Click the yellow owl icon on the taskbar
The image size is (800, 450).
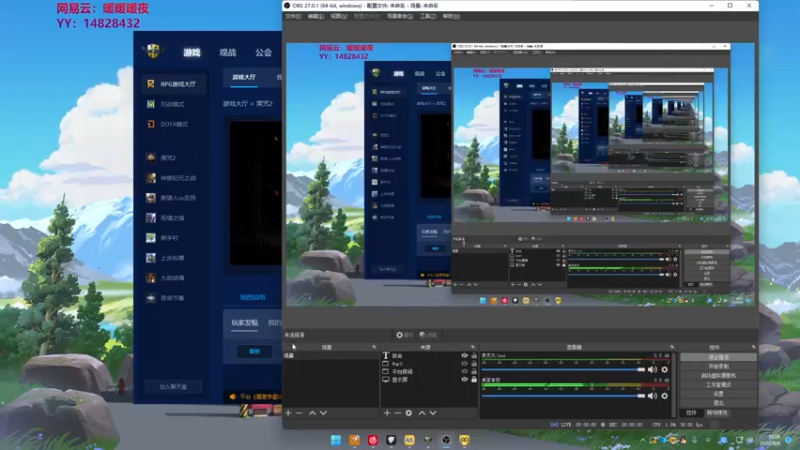tap(464, 440)
